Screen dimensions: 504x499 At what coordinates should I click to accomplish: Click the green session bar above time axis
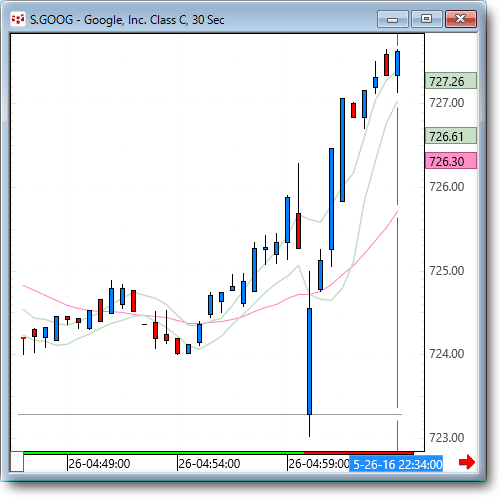tap(164, 453)
